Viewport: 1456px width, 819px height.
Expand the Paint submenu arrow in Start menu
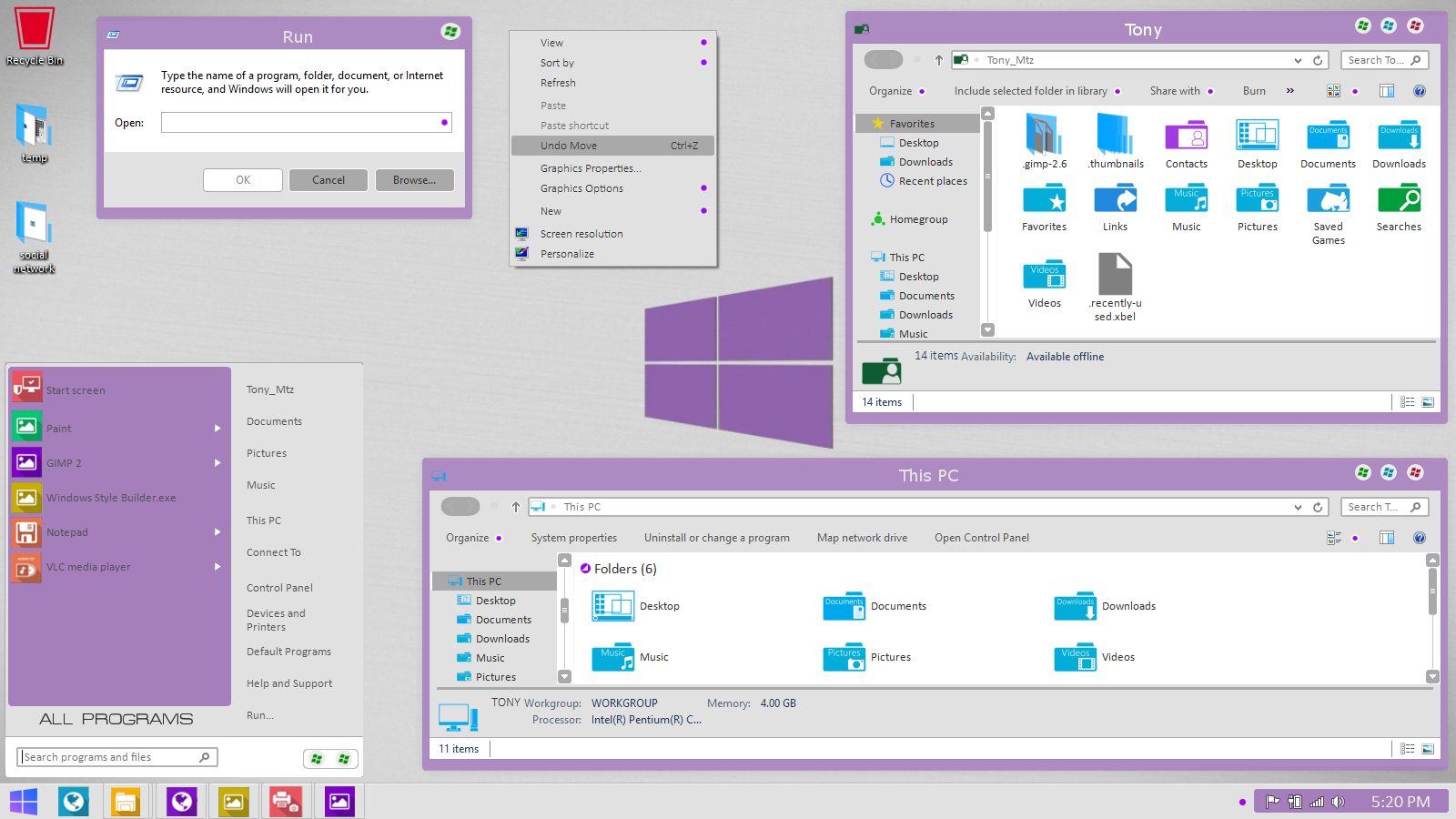tap(217, 429)
